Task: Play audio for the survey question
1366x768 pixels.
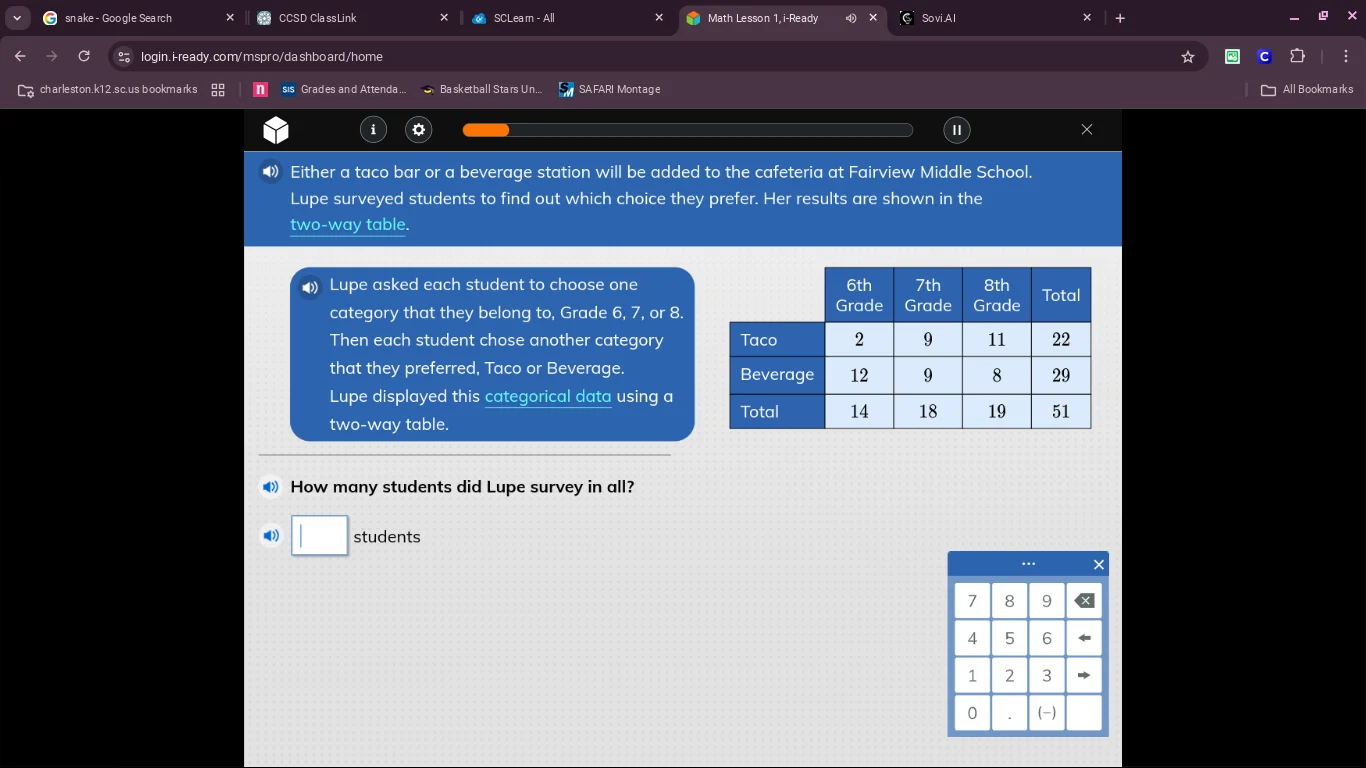Action: pos(270,487)
